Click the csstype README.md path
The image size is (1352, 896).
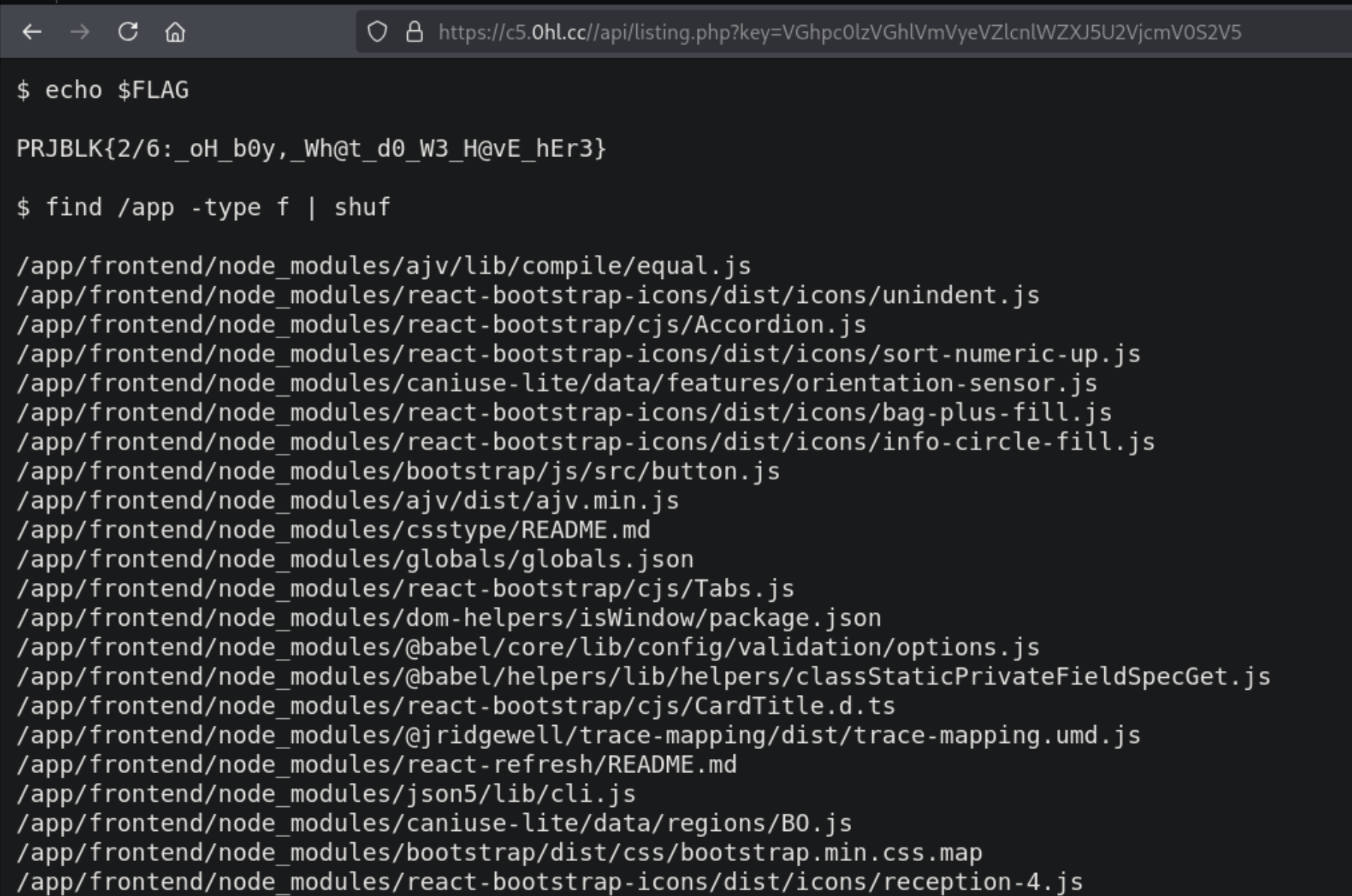(333, 530)
